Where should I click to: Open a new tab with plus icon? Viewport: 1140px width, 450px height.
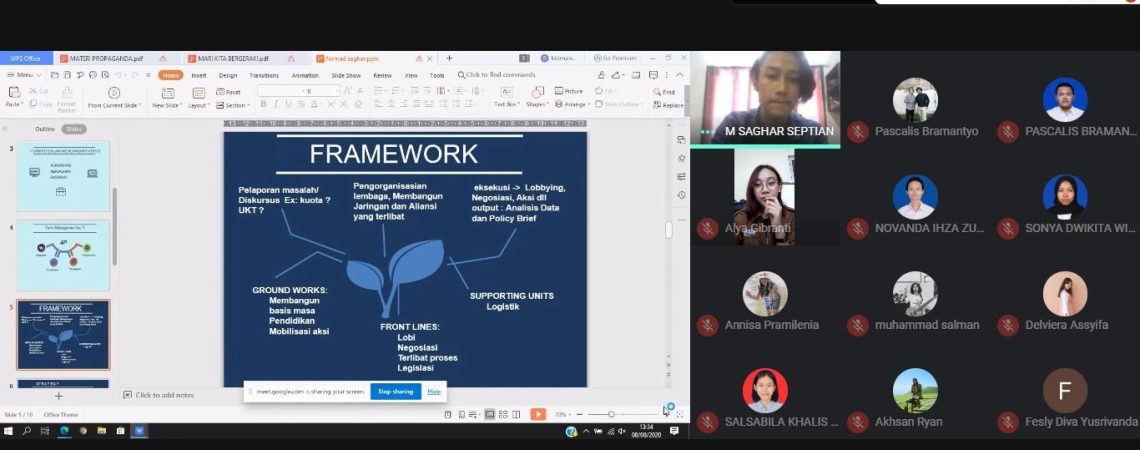point(449,58)
